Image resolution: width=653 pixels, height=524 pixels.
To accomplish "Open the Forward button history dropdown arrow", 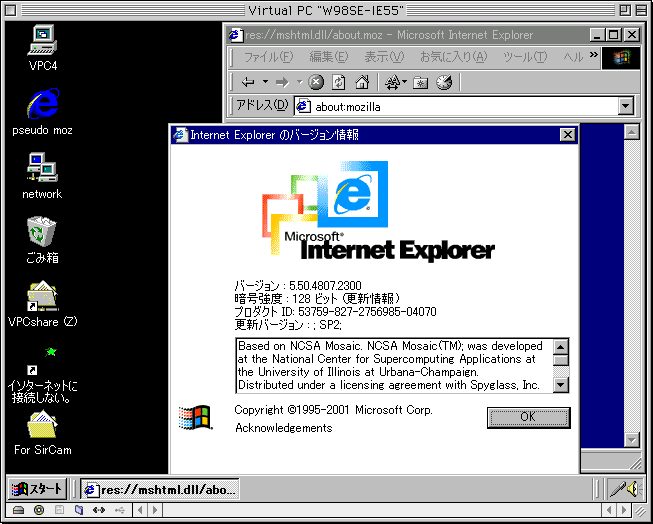I will pyautogui.click(x=299, y=82).
